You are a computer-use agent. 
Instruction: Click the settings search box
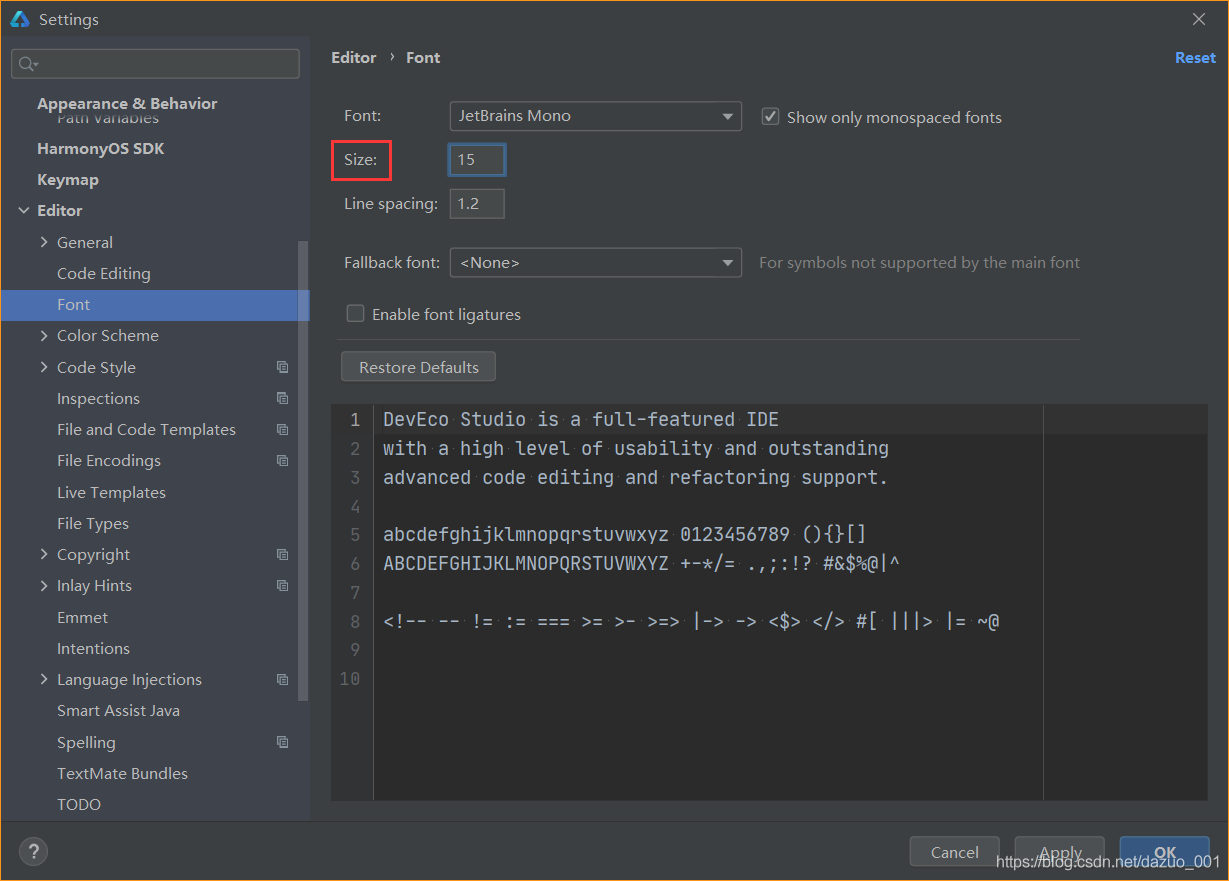(x=155, y=64)
